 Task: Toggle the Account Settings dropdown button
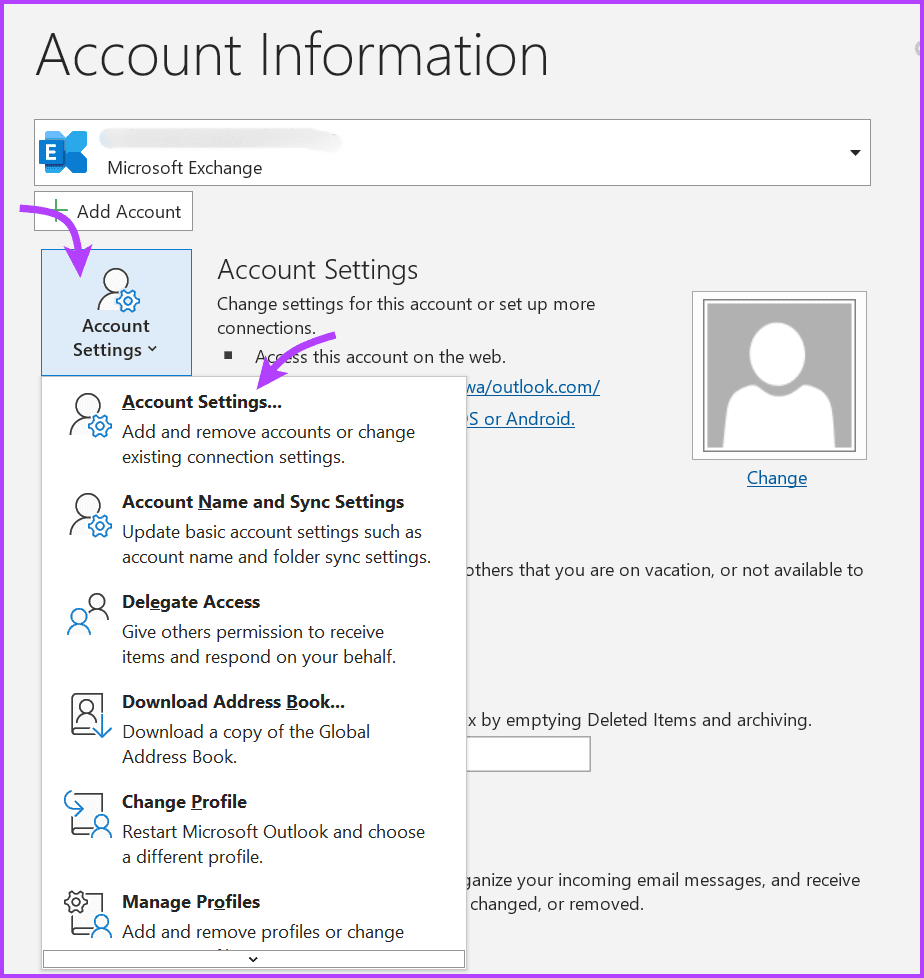coord(116,312)
